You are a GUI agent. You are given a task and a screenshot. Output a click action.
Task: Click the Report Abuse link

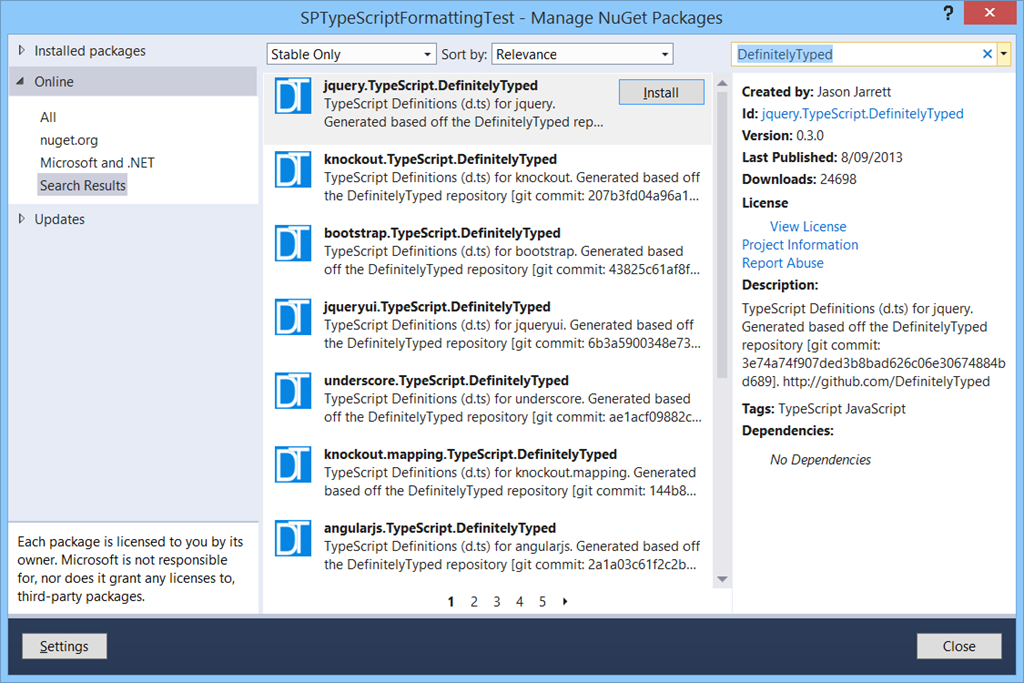point(782,263)
